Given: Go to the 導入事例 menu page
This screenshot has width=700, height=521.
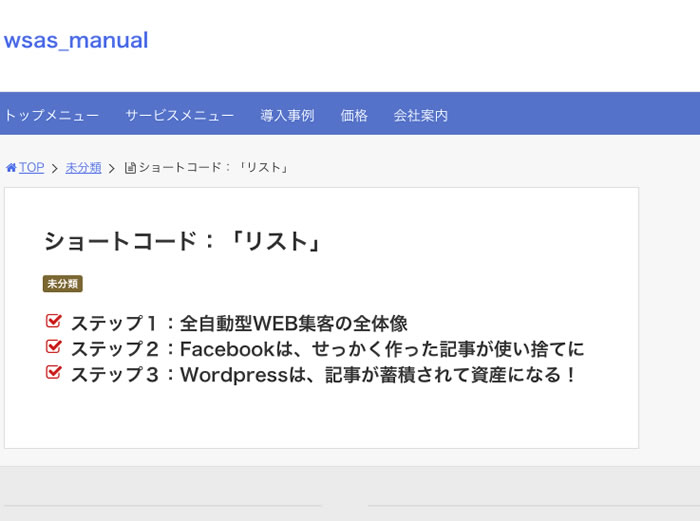Looking at the screenshot, I should [287, 115].
